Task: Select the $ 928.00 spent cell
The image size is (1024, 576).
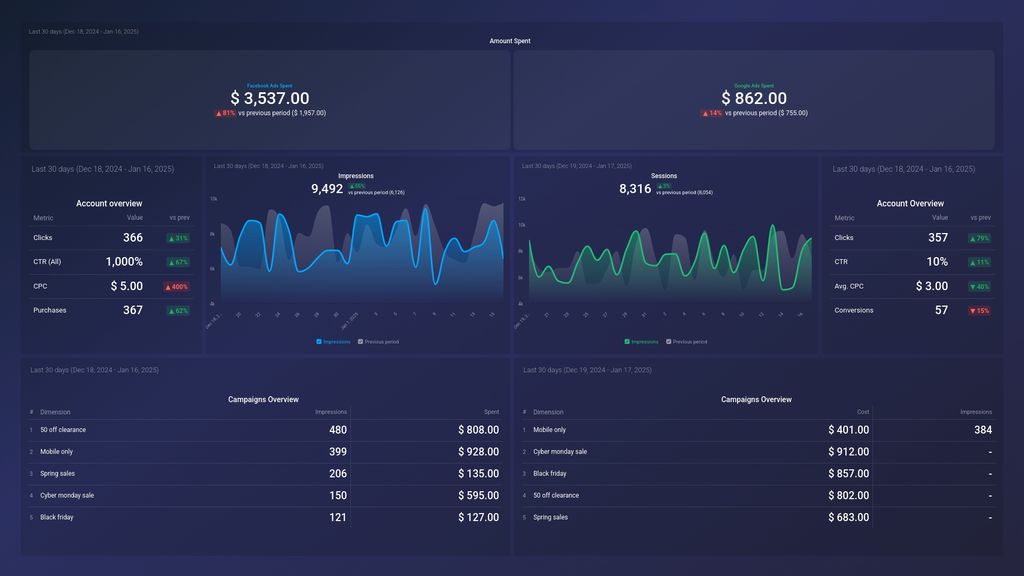Action: click(x=479, y=452)
